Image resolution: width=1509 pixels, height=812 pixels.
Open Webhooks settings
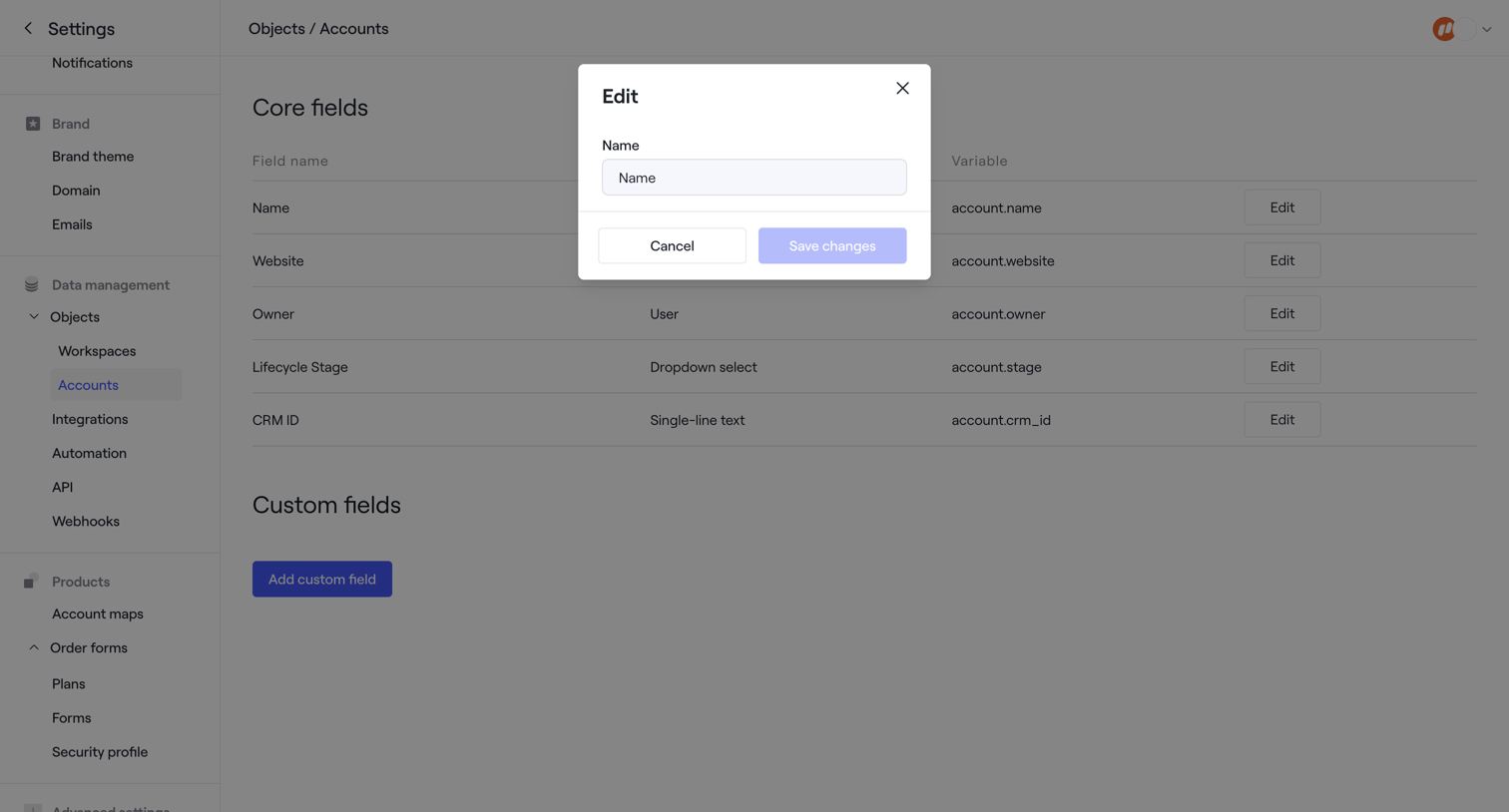(86, 521)
